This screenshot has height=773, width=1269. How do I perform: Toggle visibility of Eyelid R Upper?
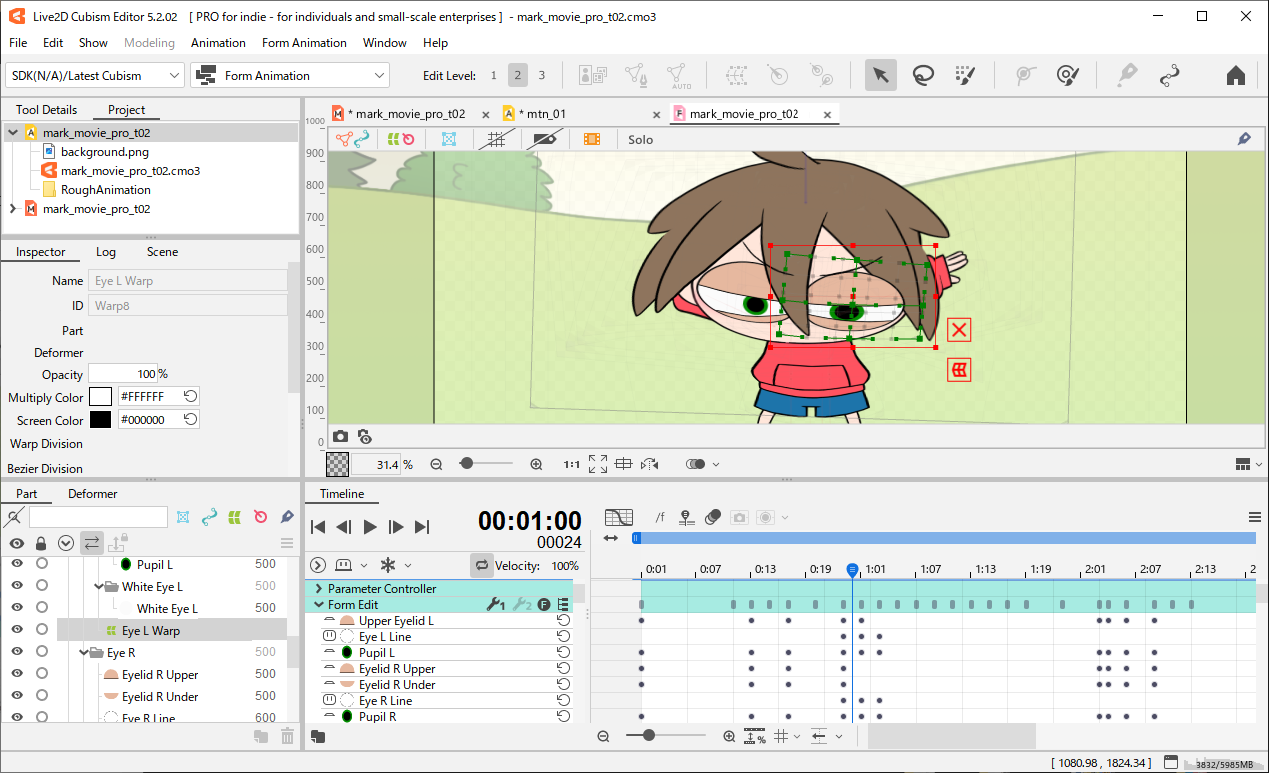pyautogui.click(x=17, y=675)
